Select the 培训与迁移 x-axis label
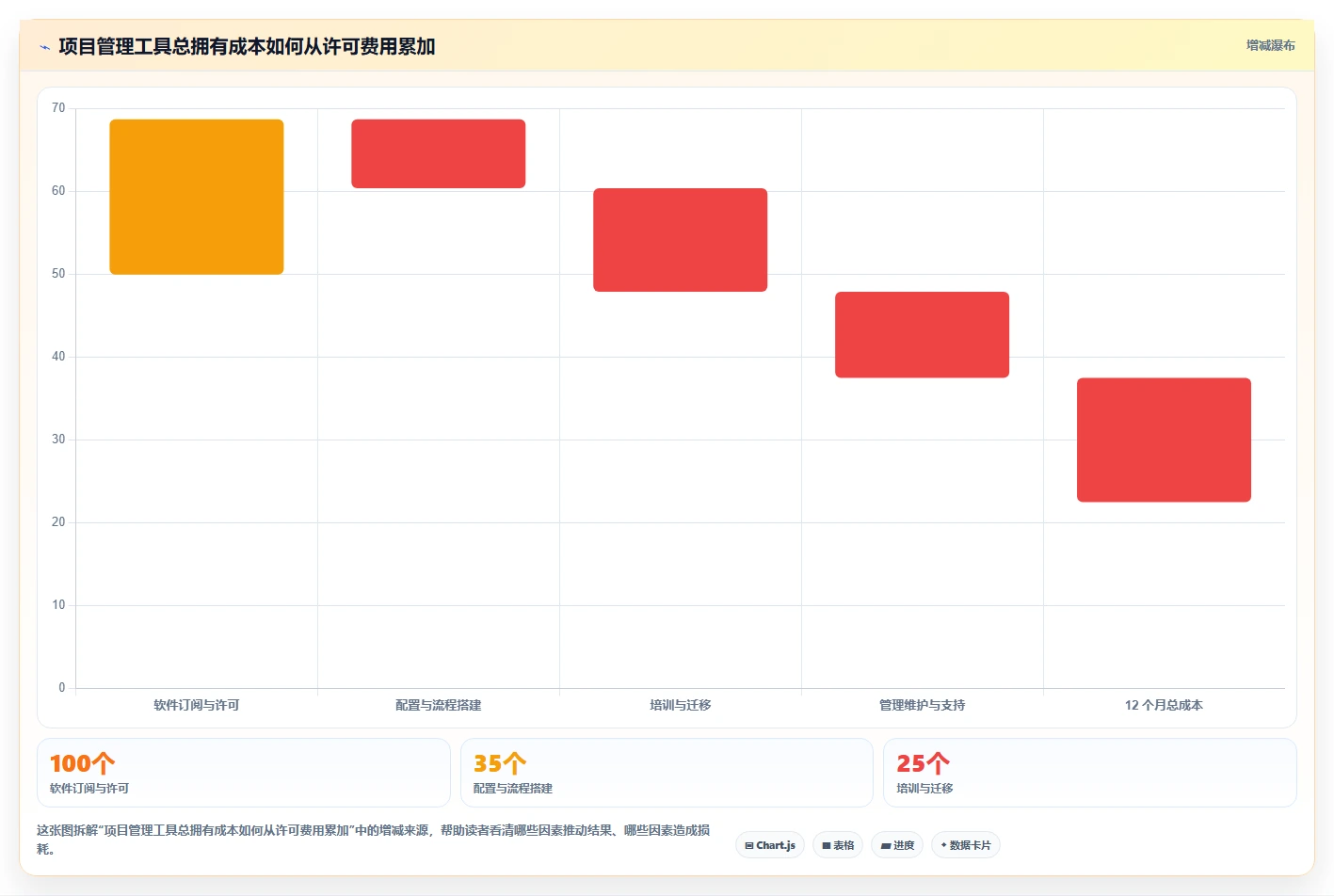 681,705
